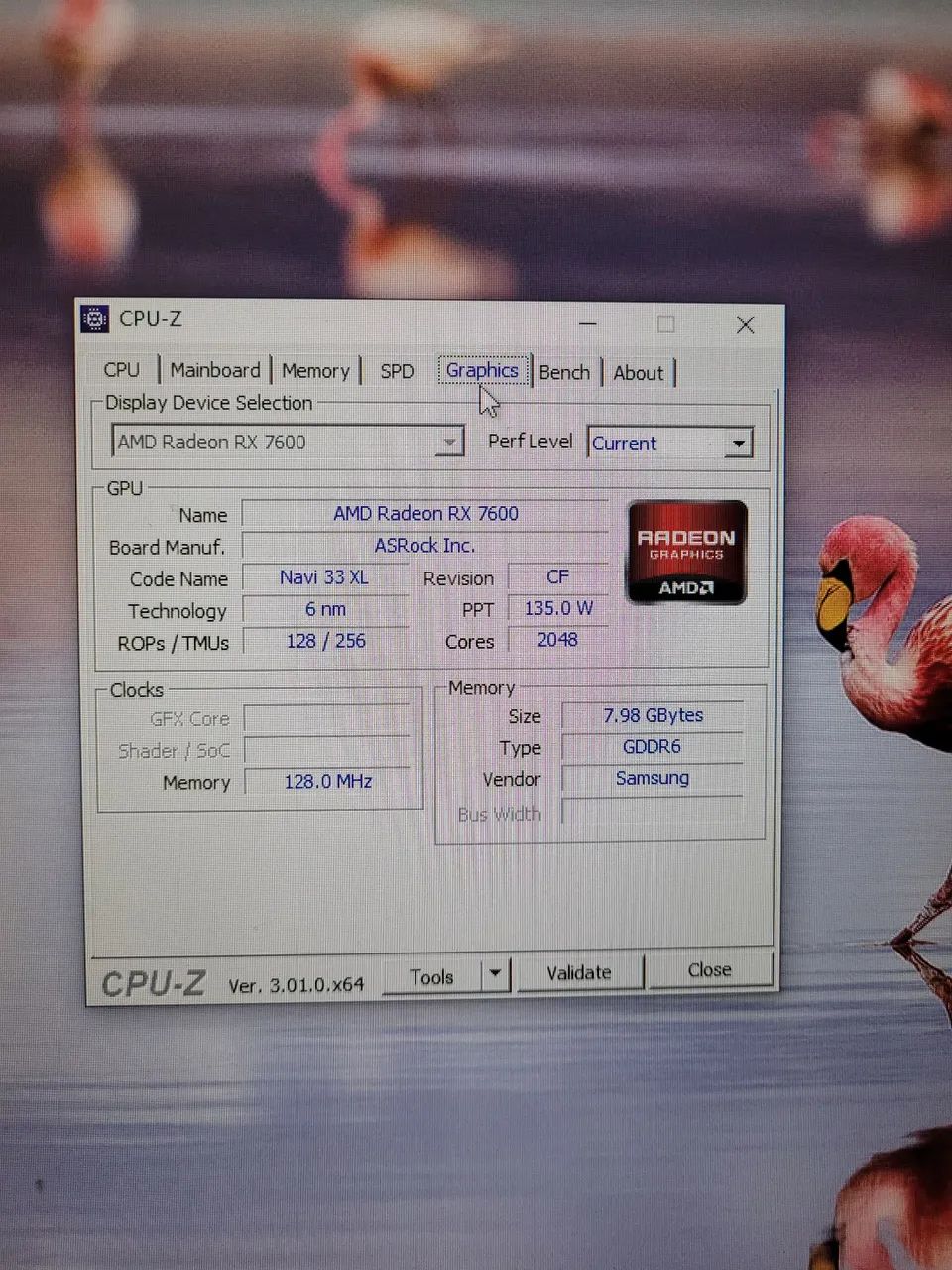Click the 7.98 GBytes memory size value
Screen dimensions: 952x1270
[x=653, y=715]
